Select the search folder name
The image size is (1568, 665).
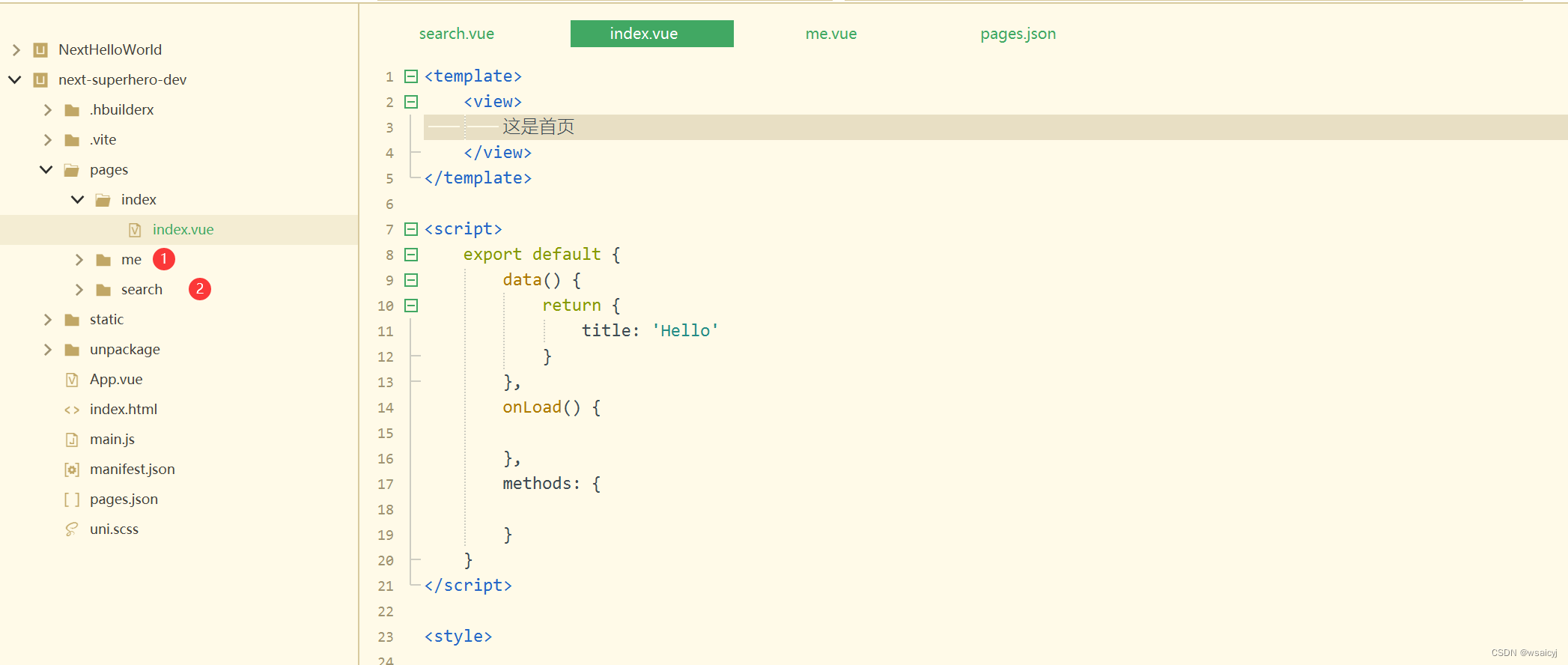click(142, 290)
